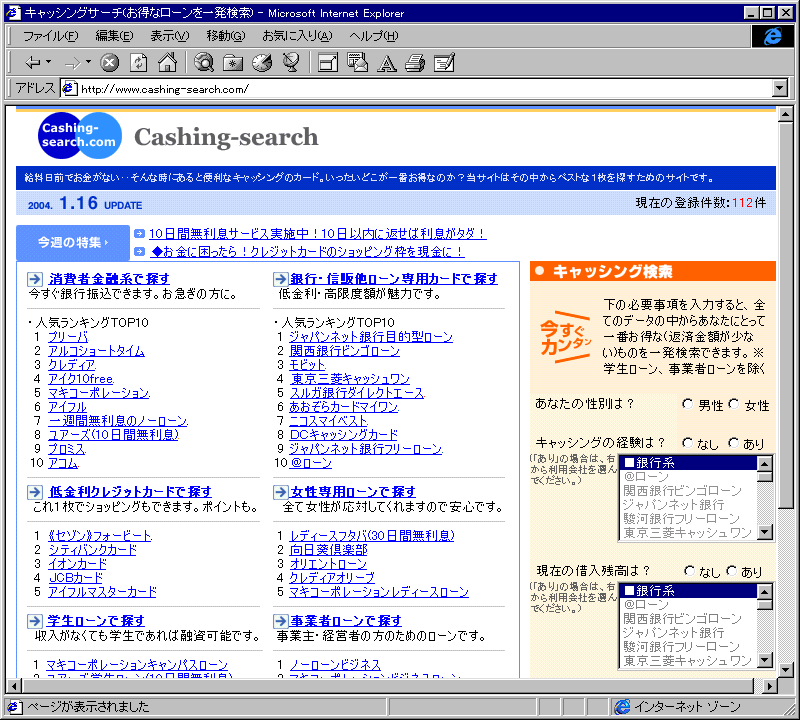Image resolution: width=800 pixels, height=720 pixels.
Task: Click the arrow icon beside 女性専用ローンで探す
Action: pos(281,492)
